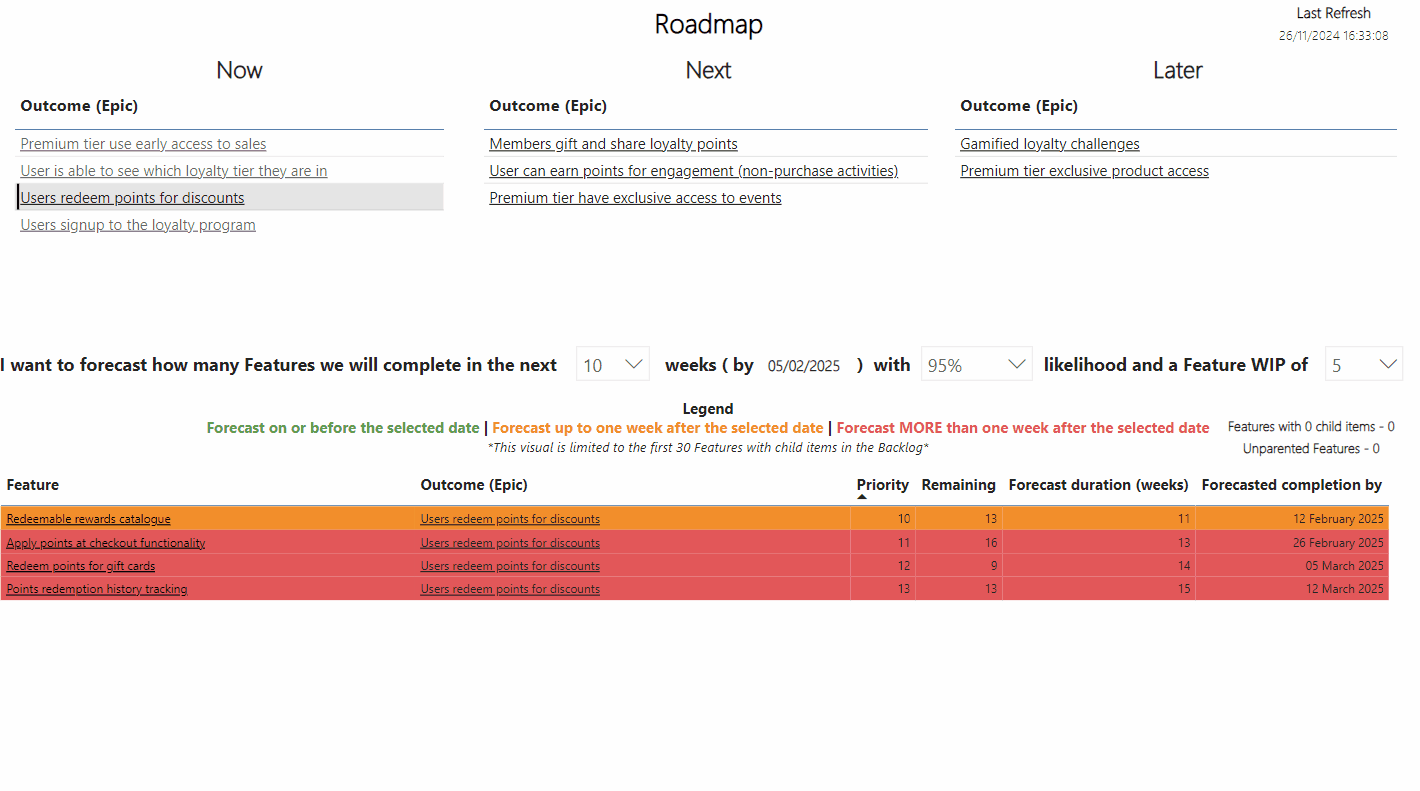Screen dimensions: 1420x791
Task: Open the "Redeem points for gift cards" feature
Action: tap(80, 565)
